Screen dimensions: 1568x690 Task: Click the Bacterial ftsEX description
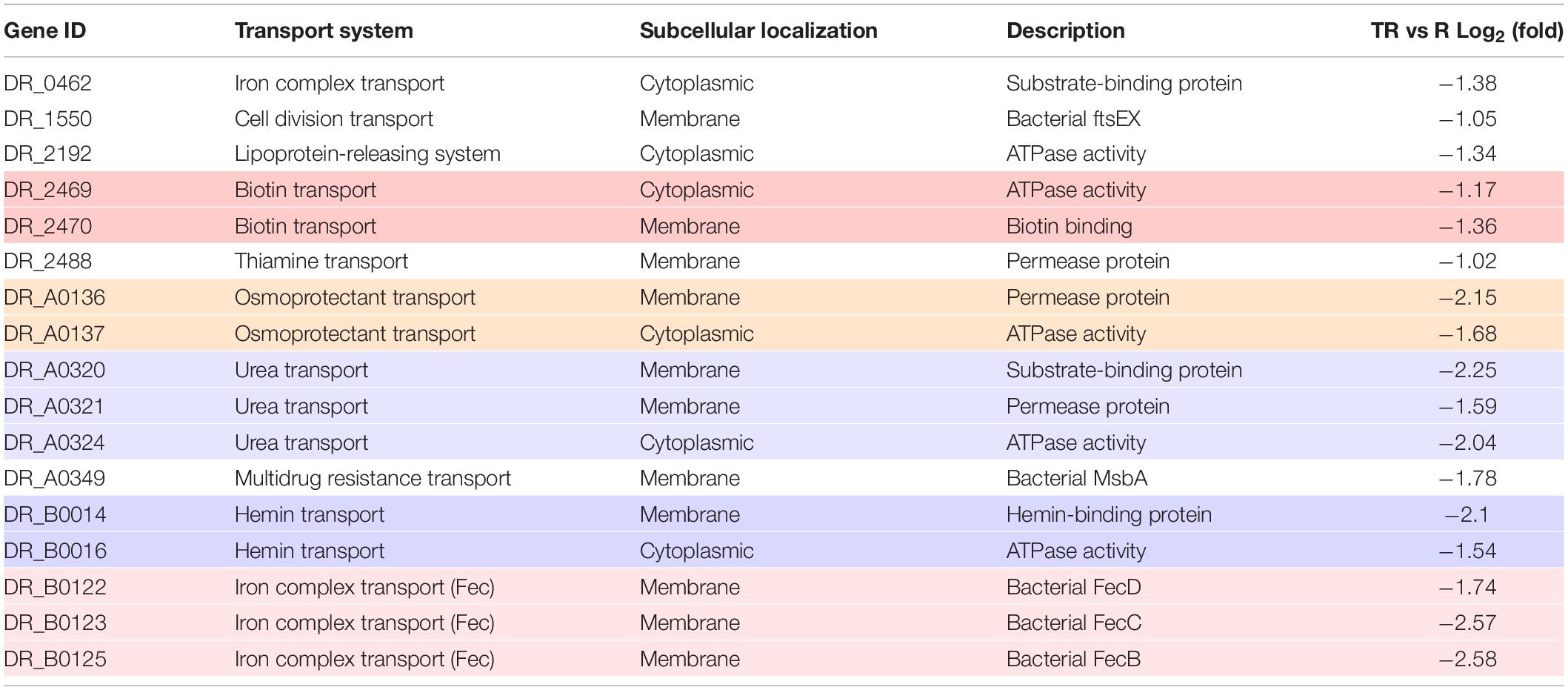click(x=1073, y=119)
